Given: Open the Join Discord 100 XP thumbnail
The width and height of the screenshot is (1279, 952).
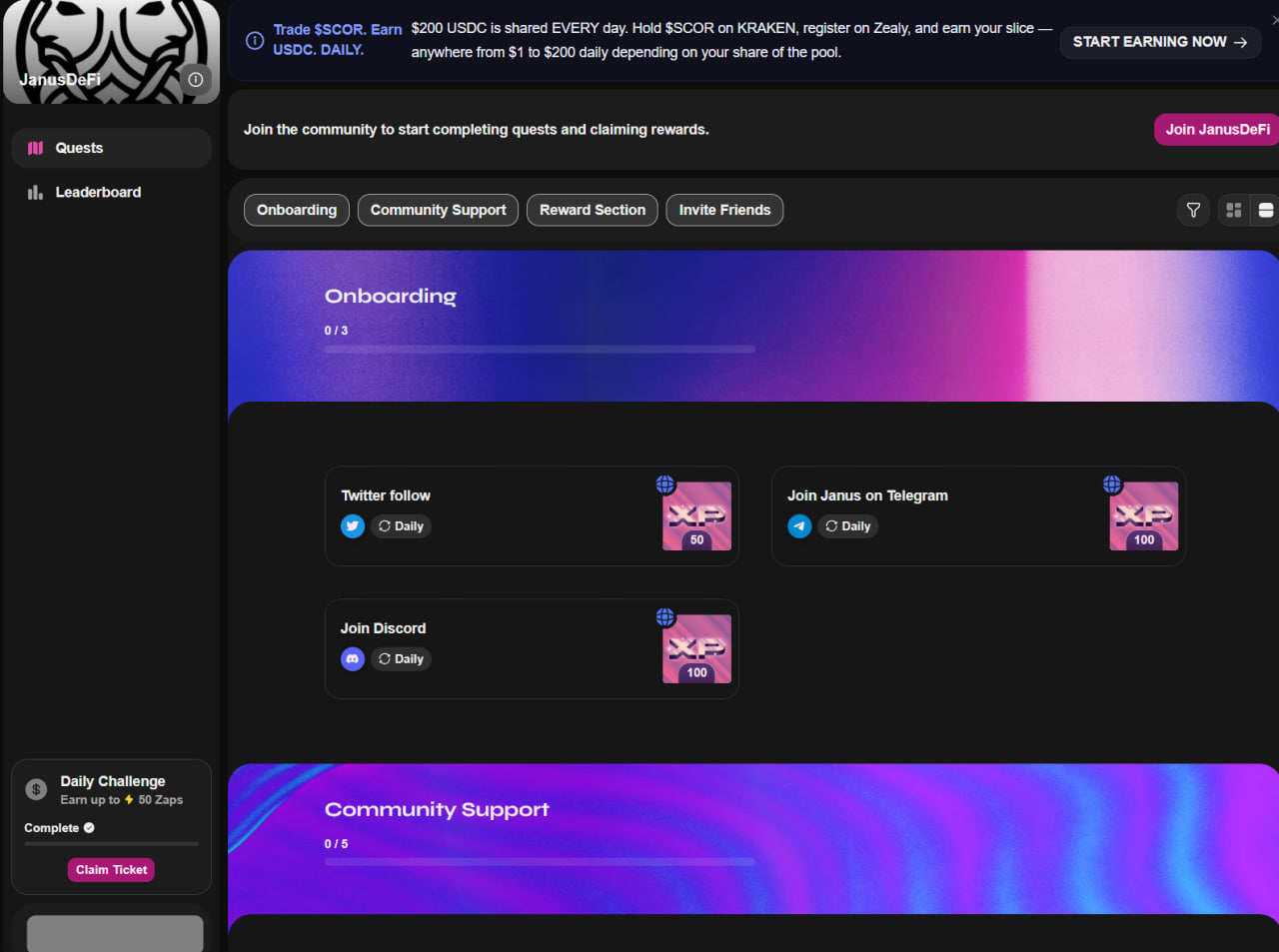Looking at the screenshot, I should [x=696, y=649].
